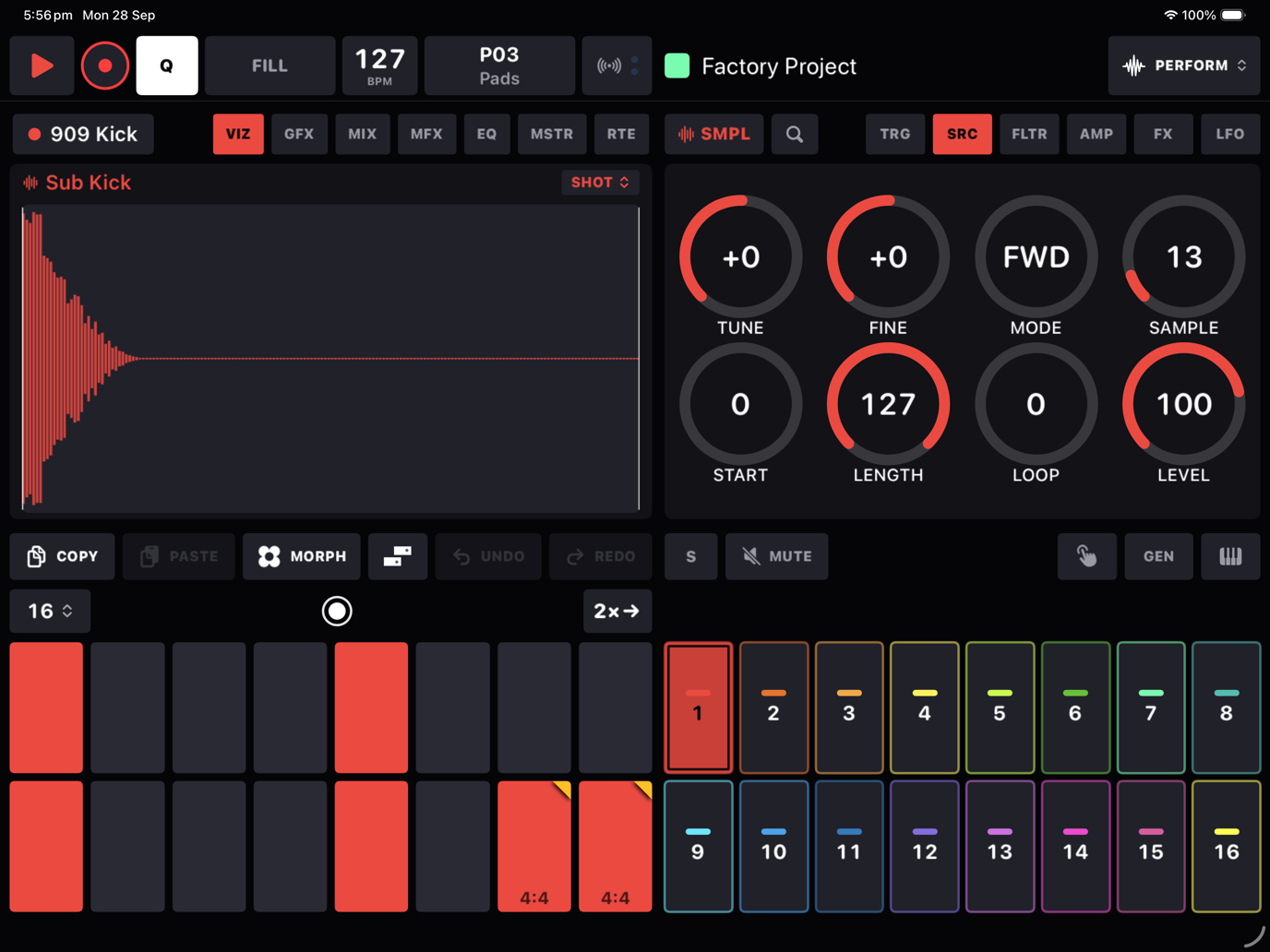This screenshot has width=1270, height=952.
Task: Open the sample search magnifier
Action: [x=794, y=134]
